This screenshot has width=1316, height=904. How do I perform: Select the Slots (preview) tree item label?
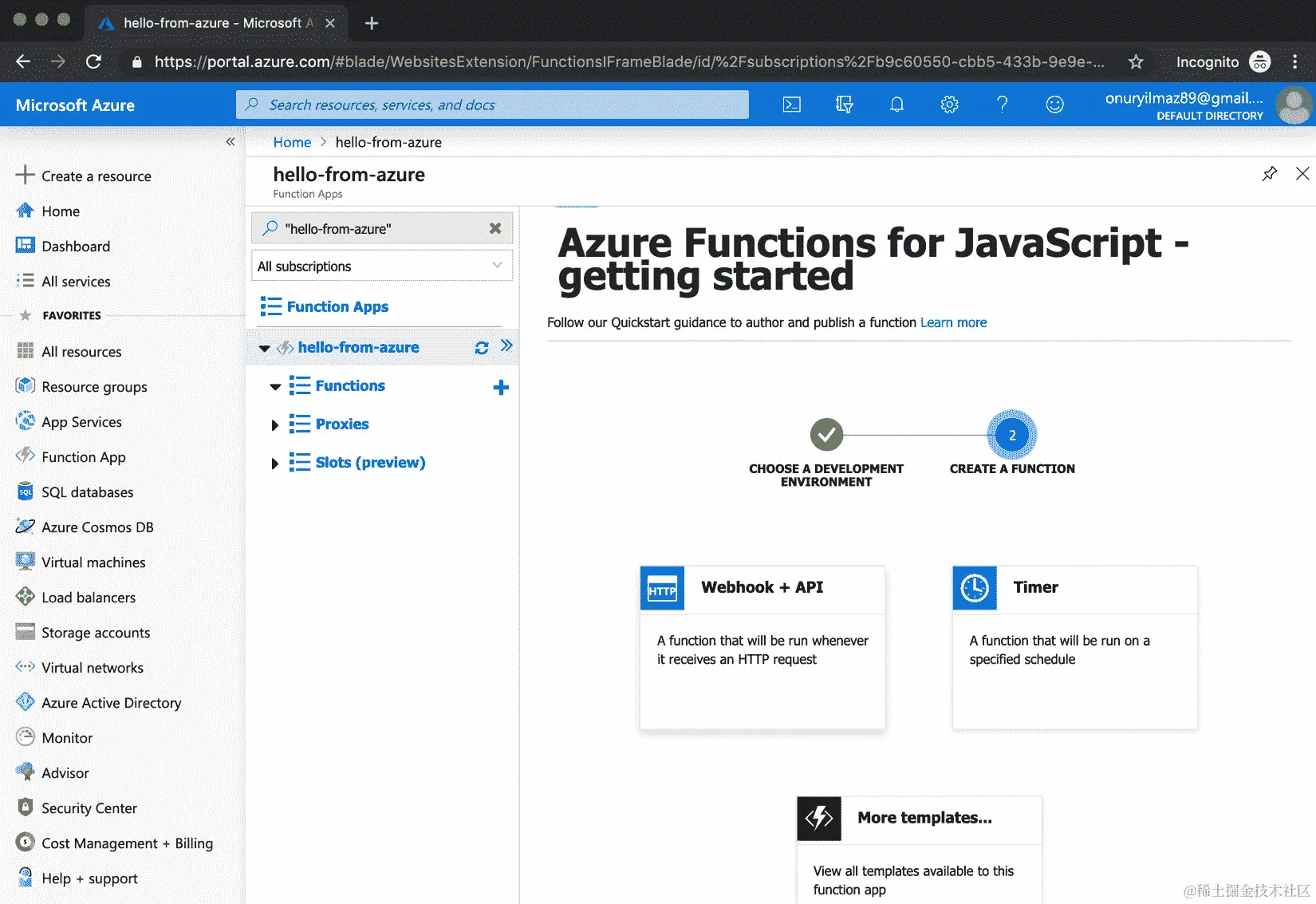point(370,463)
